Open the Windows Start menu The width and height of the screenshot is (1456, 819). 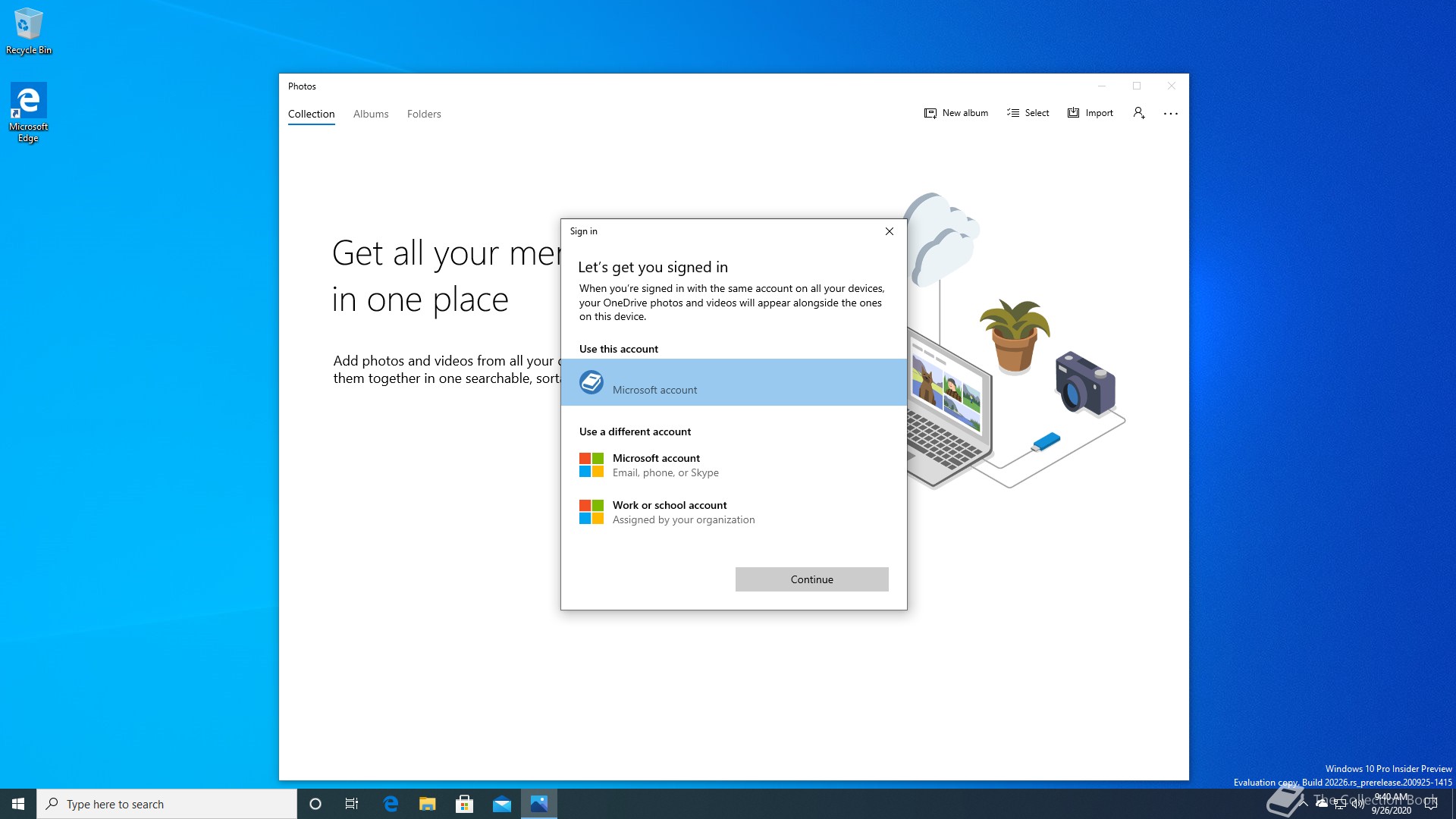click(x=18, y=804)
